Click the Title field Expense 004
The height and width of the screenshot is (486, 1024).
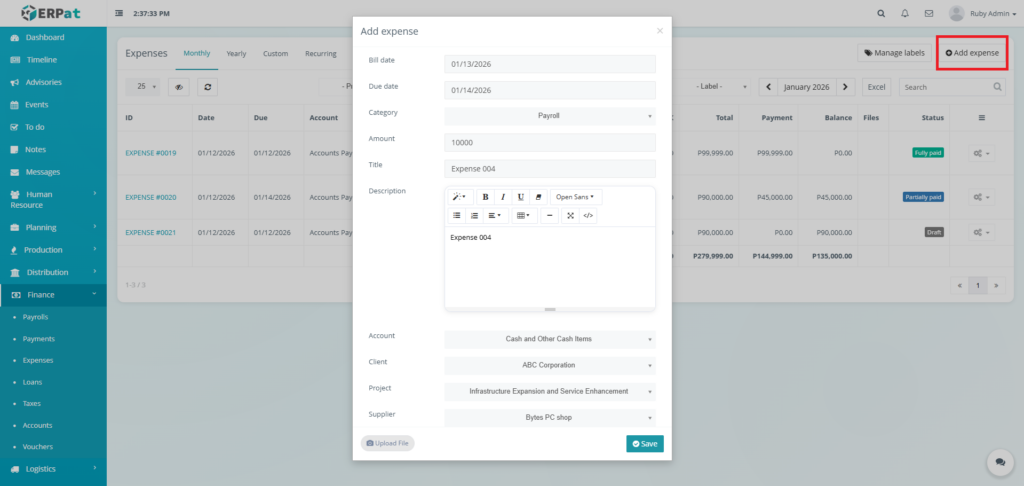pos(550,169)
